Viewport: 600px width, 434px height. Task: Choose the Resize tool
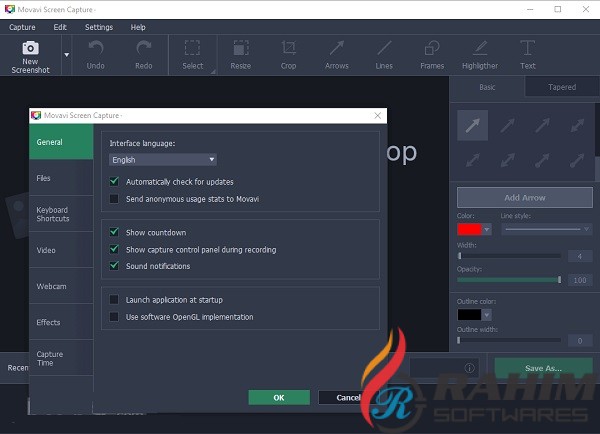click(x=241, y=55)
